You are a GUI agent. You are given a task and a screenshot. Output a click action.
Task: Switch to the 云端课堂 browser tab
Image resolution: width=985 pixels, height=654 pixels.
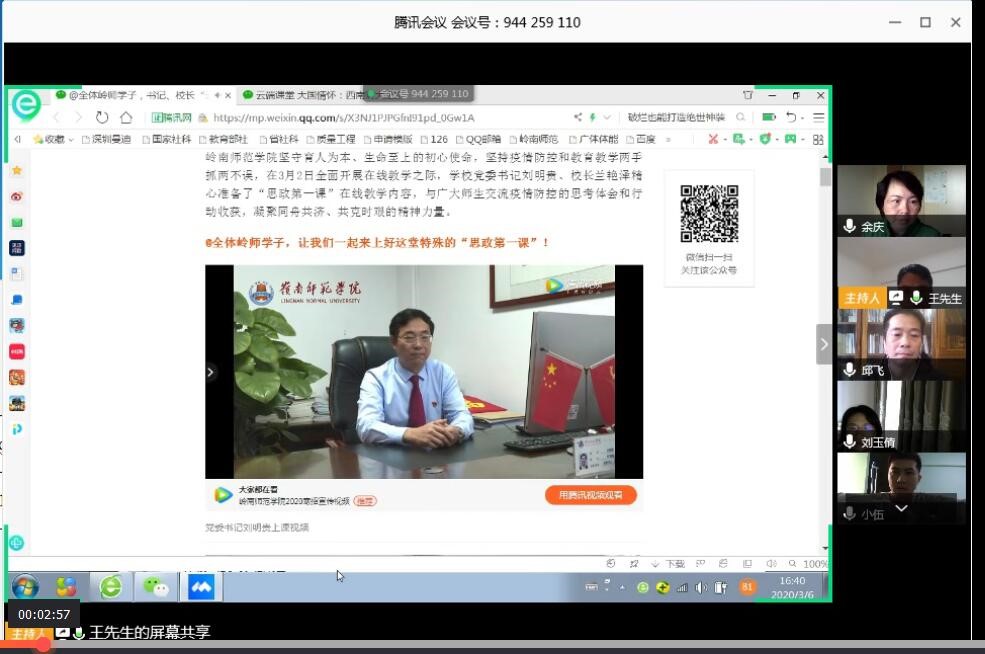pyautogui.click(x=300, y=95)
